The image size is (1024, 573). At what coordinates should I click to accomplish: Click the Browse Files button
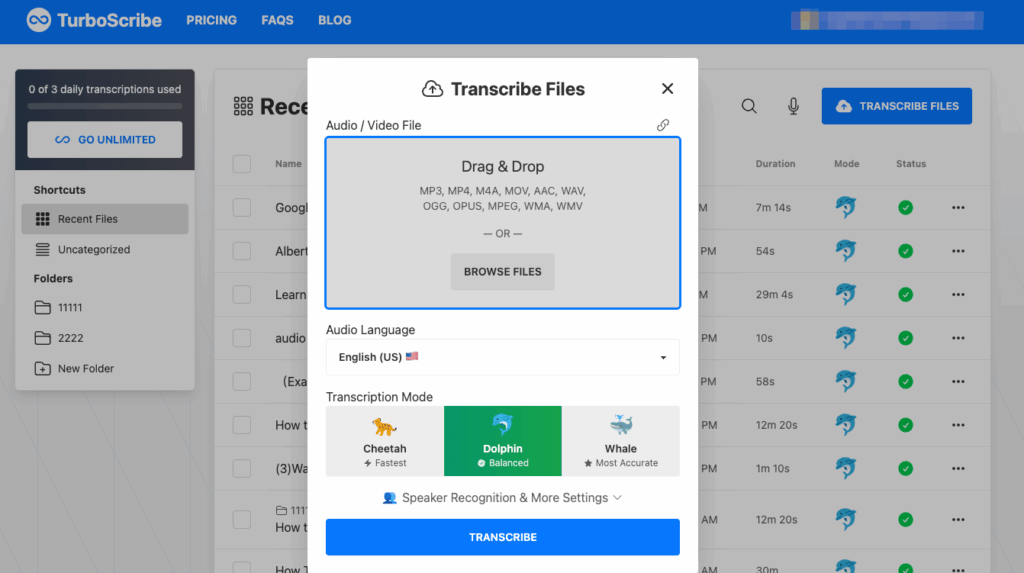pos(502,272)
